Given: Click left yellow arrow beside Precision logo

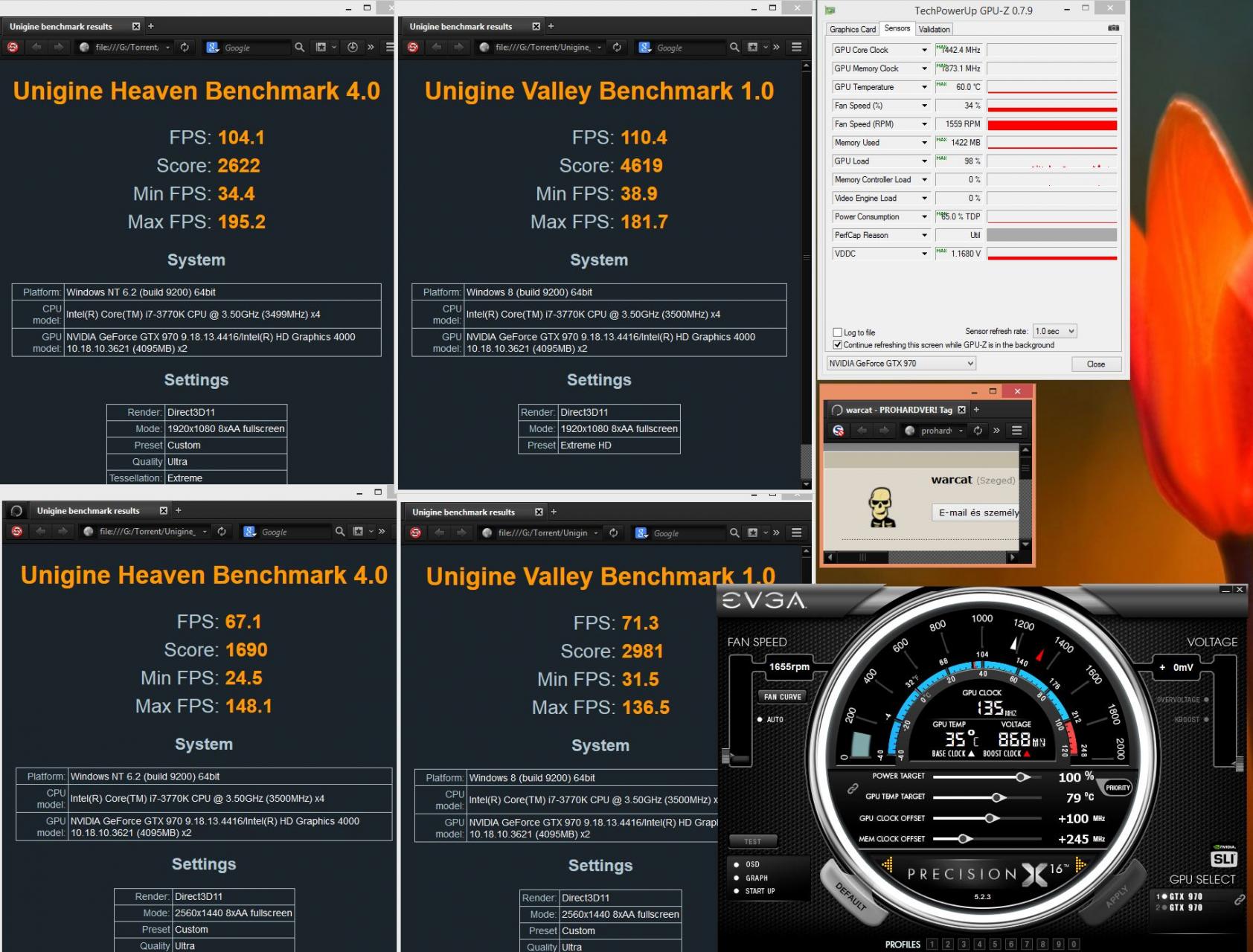Looking at the screenshot, I should coord(887,864).
